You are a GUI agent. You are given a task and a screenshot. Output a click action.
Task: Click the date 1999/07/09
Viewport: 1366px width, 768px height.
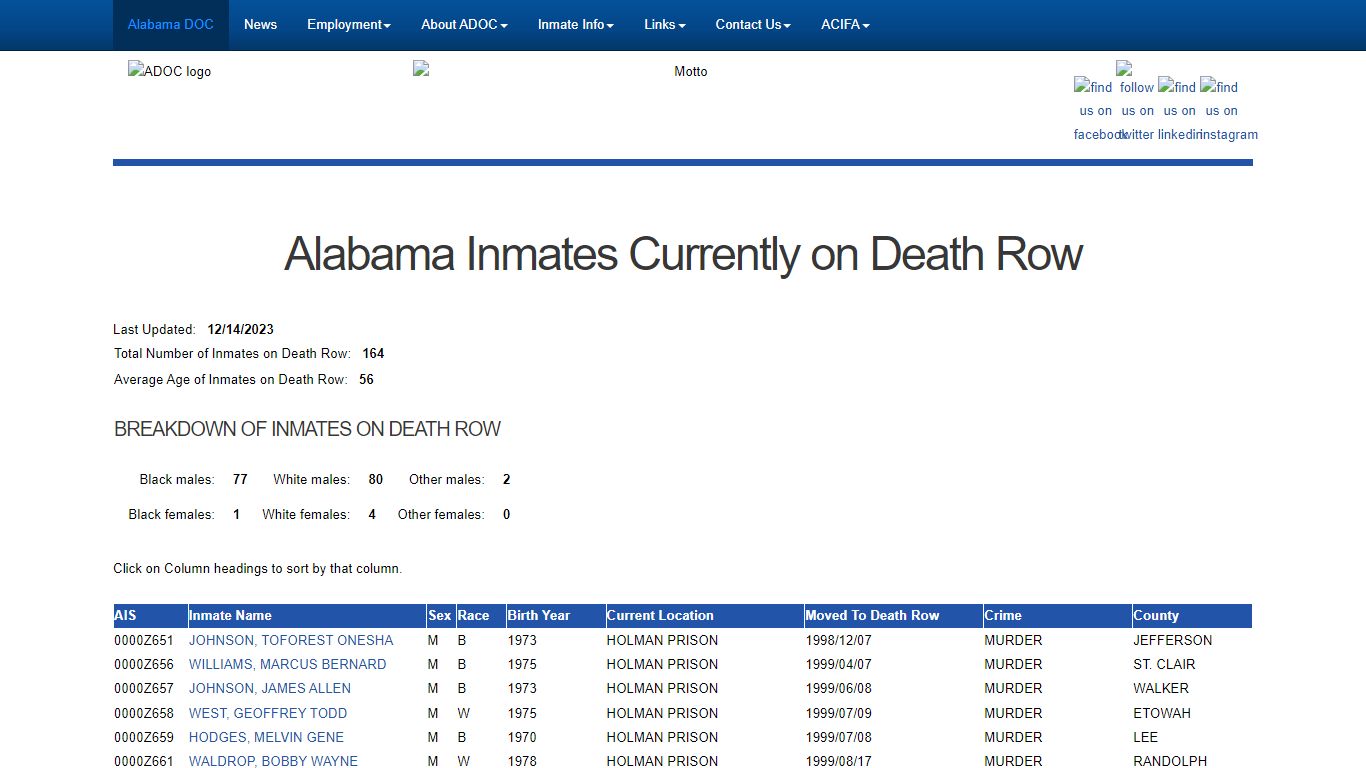pyautogui.click(x=838, y=713)
